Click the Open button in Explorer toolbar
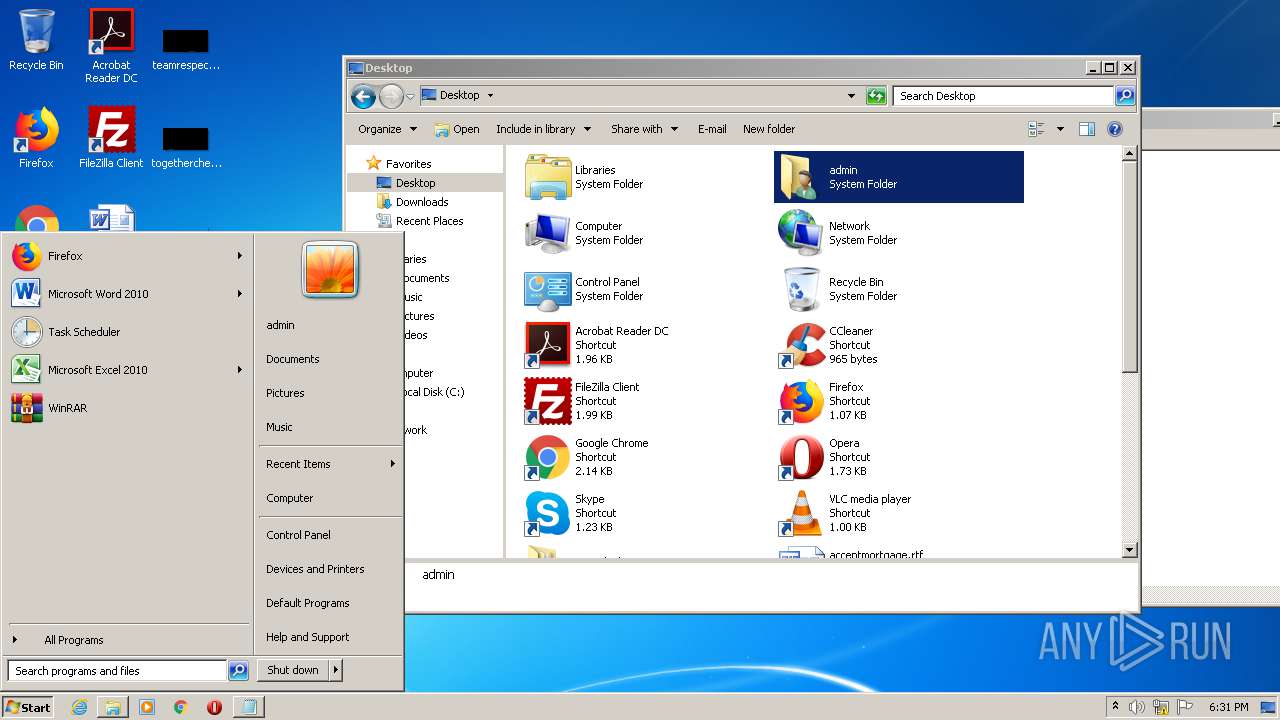The width and height of the screenshot is (1280, 720). point(457,129)
